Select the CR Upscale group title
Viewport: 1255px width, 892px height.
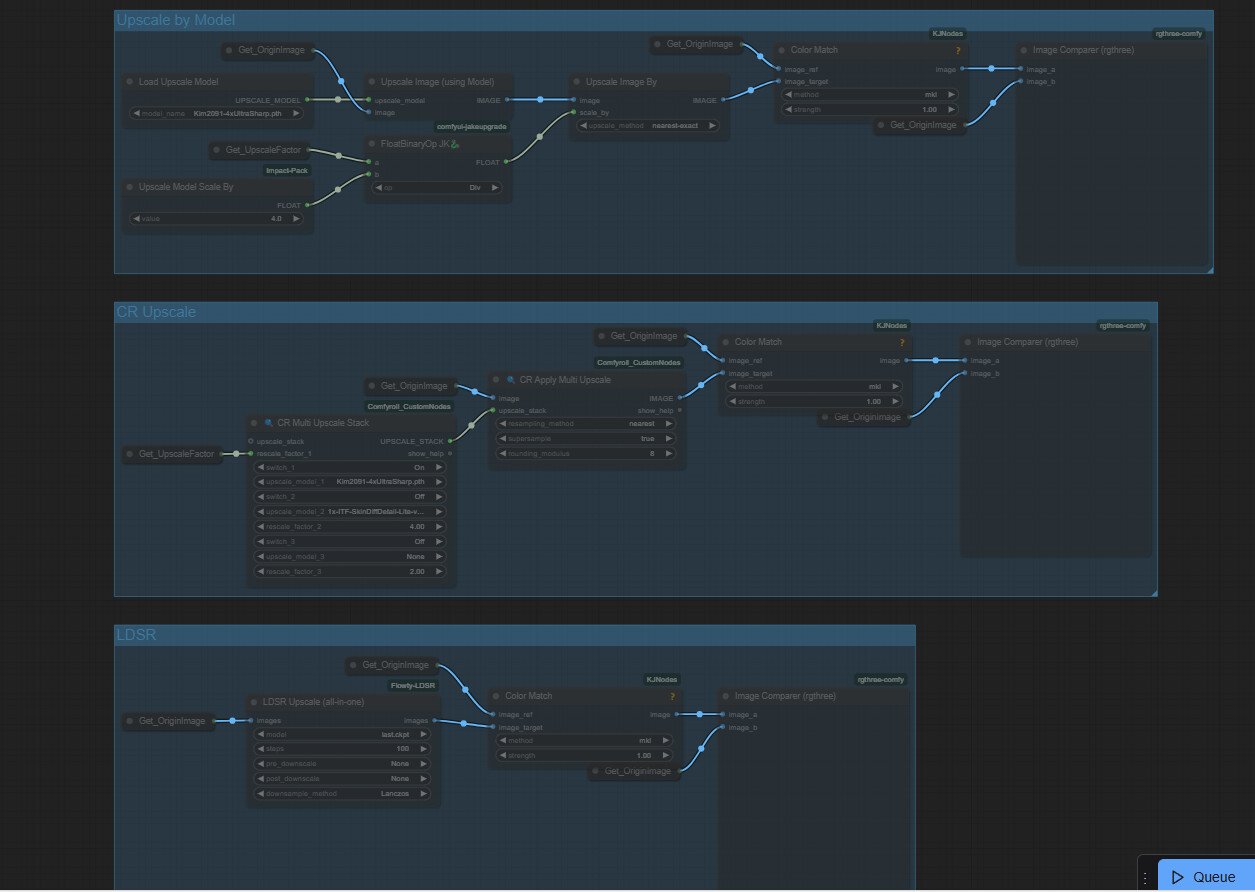(156, 312)
